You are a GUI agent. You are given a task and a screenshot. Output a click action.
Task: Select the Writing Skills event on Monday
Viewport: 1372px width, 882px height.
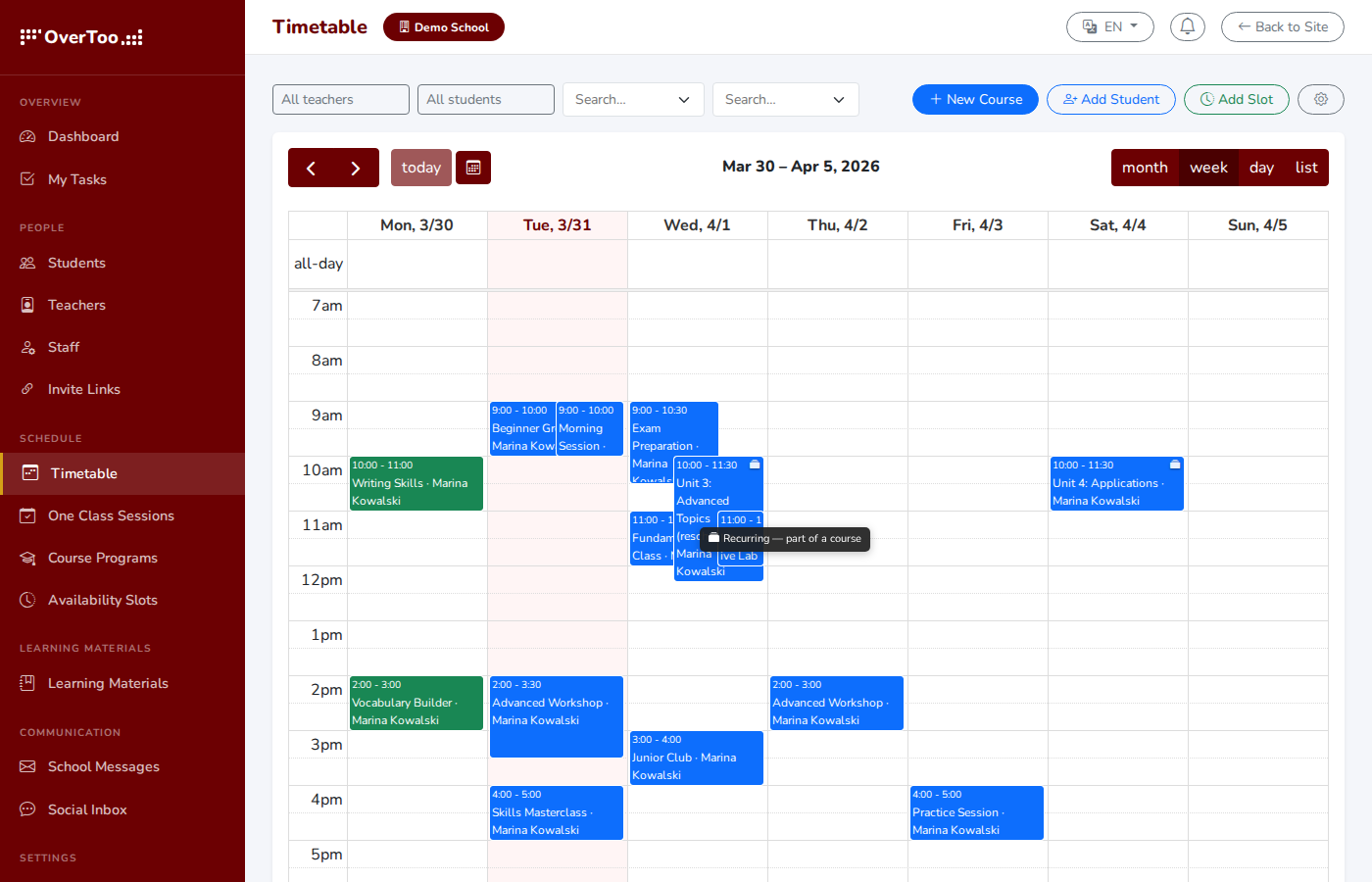416,483
